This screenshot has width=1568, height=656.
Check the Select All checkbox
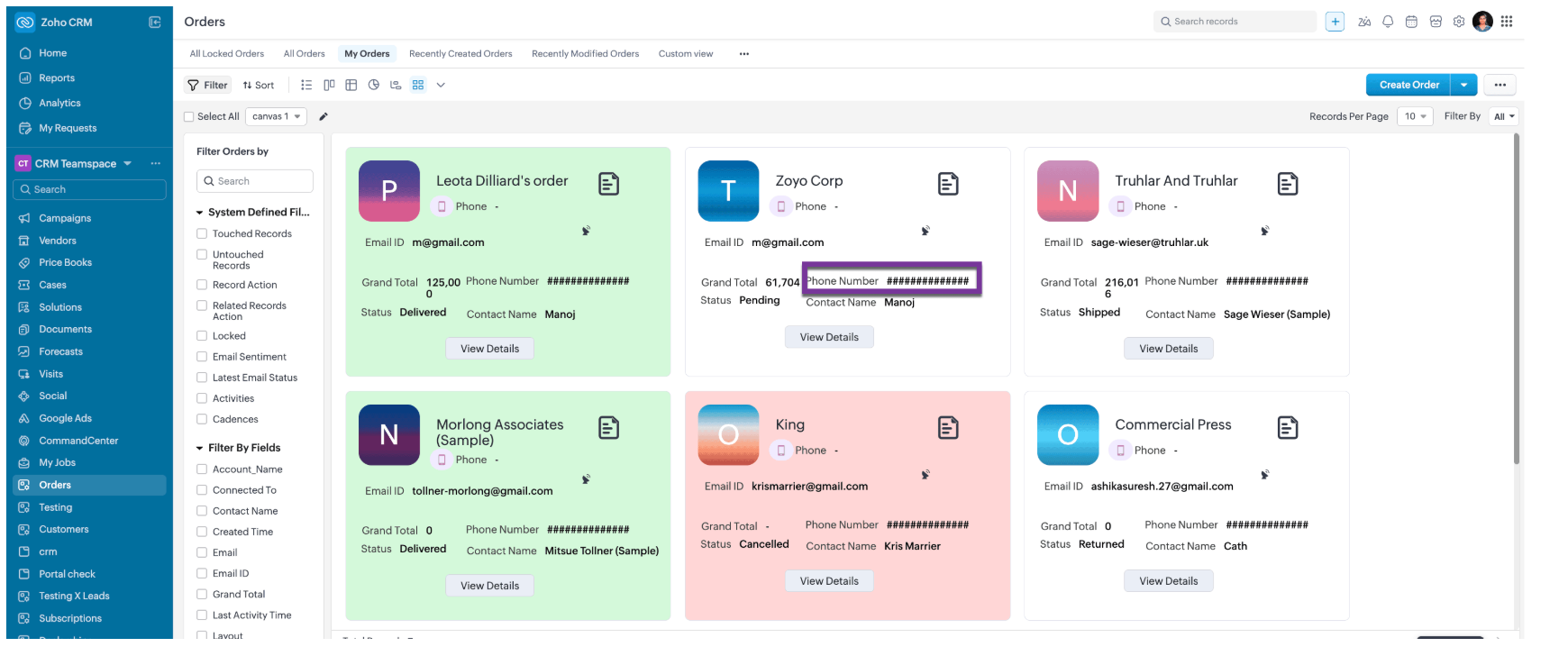coord(189,116)
